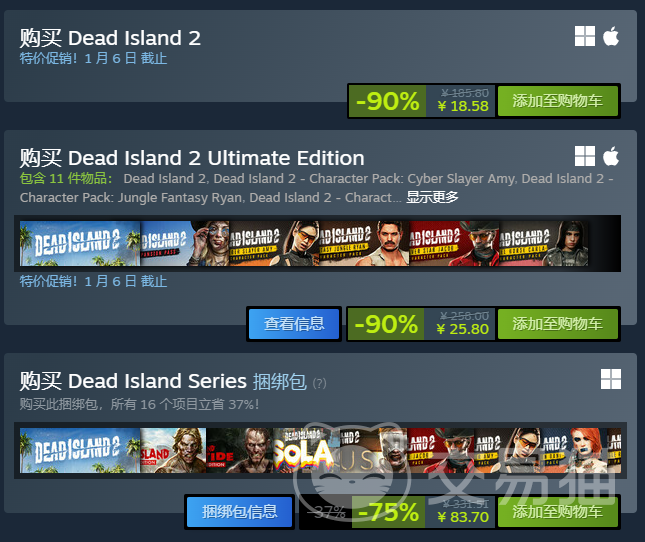This screenshot has width=645, height=542.
Task: Click Cyber Slayer Amy character pack thumbnail
Action: pos(274,243)
